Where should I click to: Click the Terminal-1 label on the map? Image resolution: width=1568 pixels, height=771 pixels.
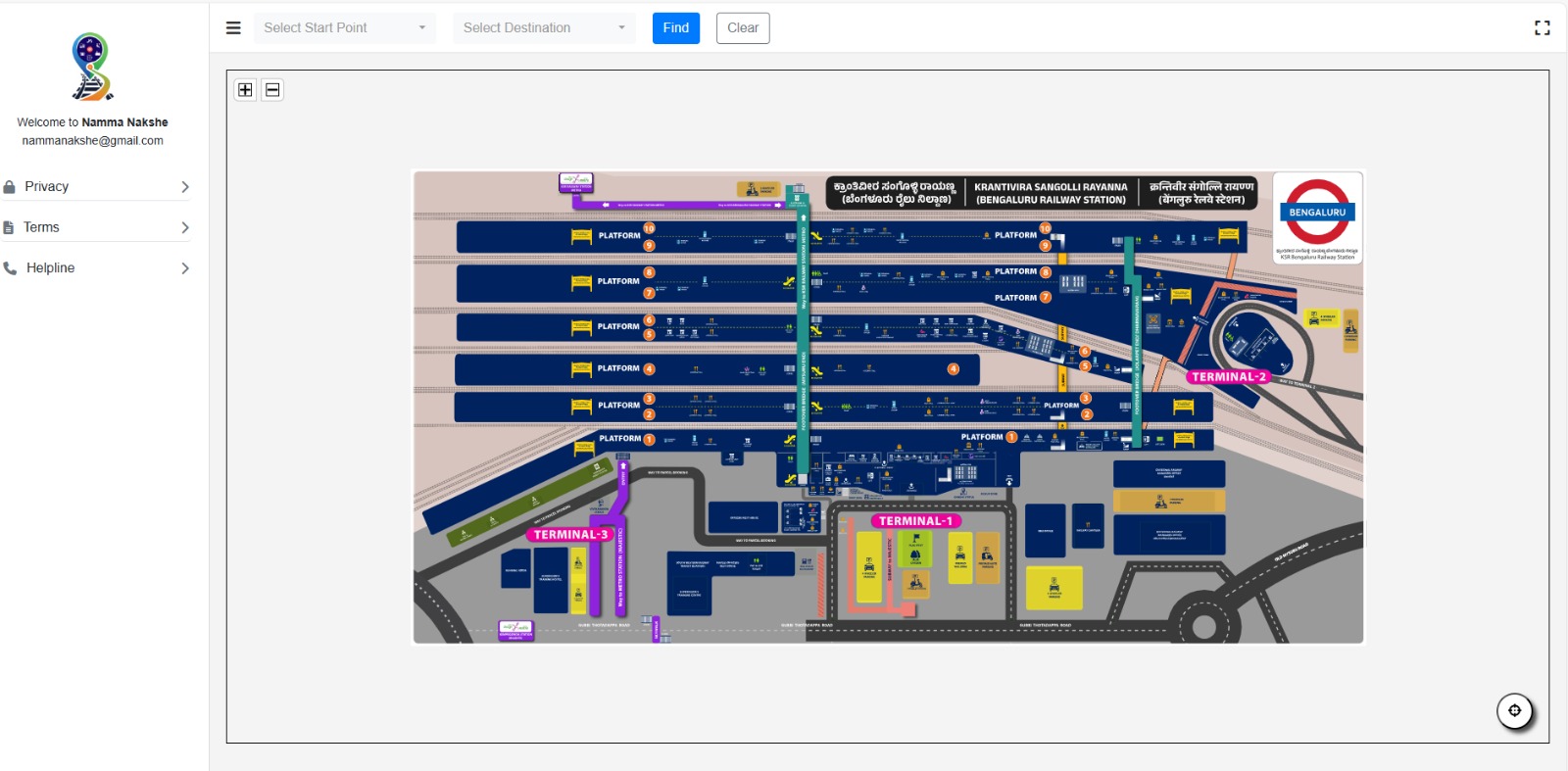click(x=914, y=521)
